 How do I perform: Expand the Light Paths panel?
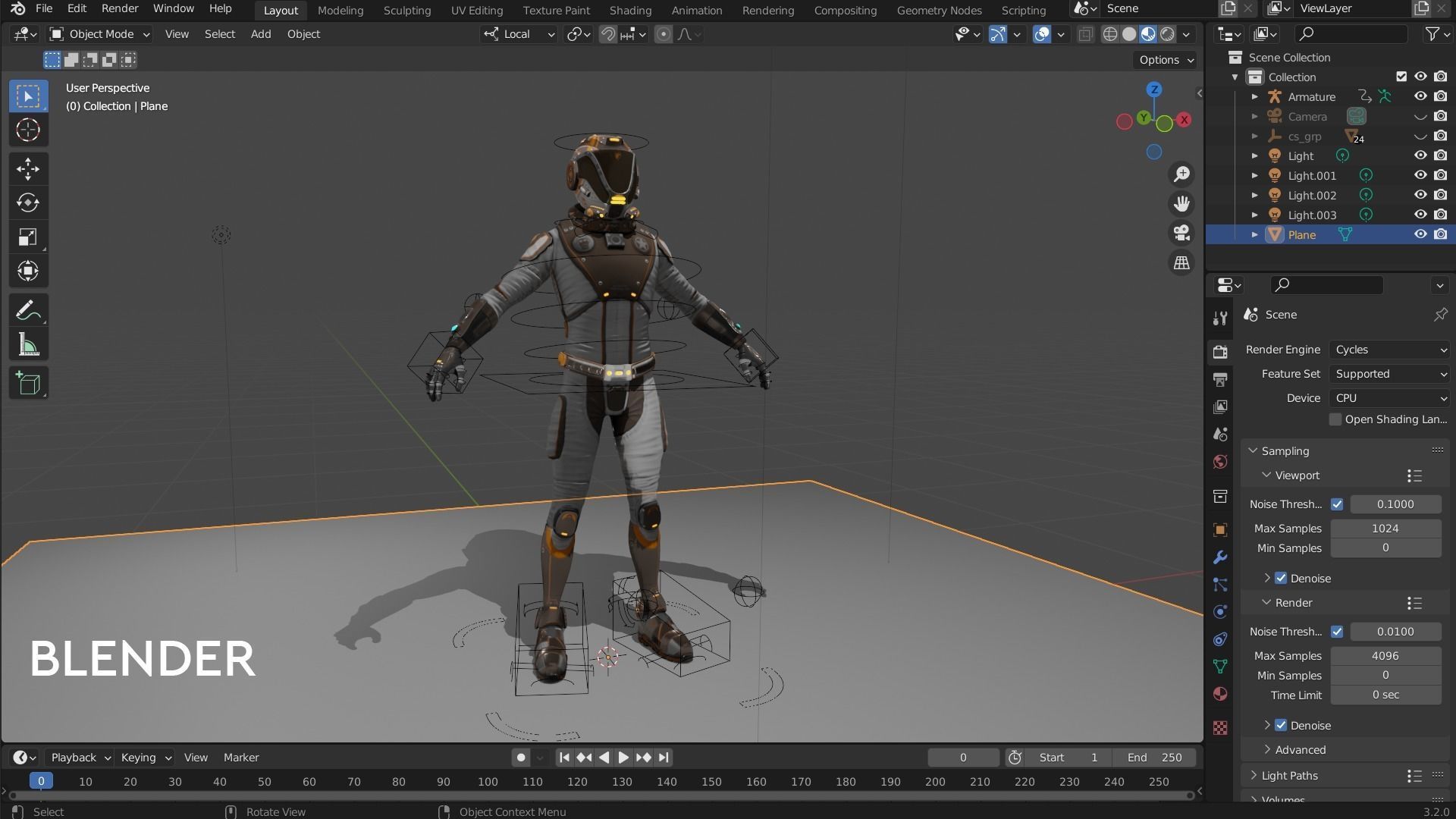coord(1289,776)
